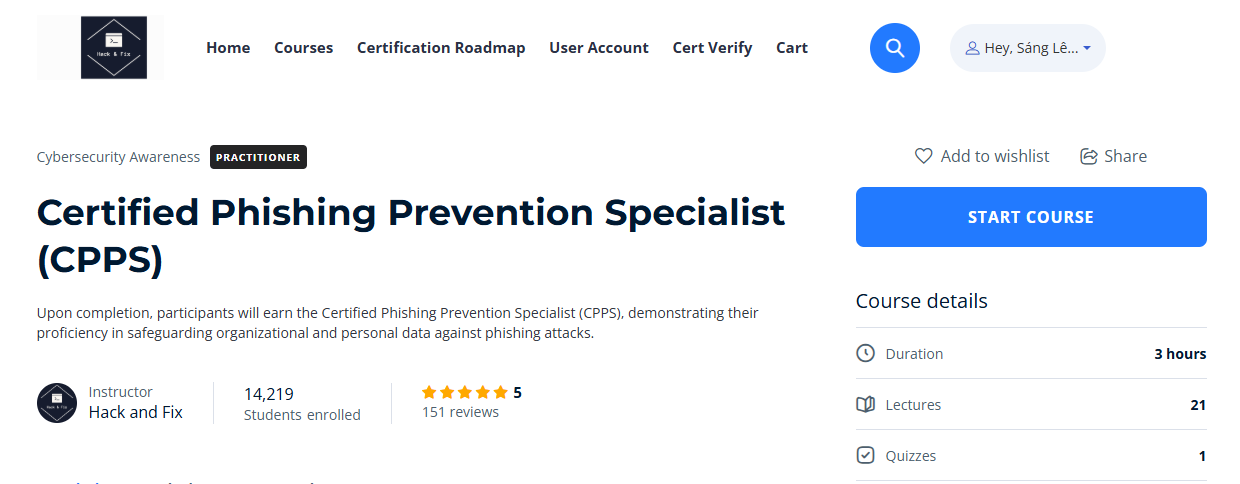Image resolution: width=1240 pixels, height=484 pixels.
Task: Go to the Courses menu item
Action: point(303,48)
